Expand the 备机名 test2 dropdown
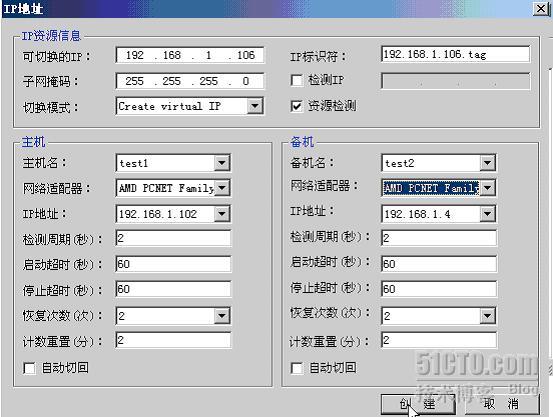The height and width of the screenshot is (417, 553). tap(487, 163)
